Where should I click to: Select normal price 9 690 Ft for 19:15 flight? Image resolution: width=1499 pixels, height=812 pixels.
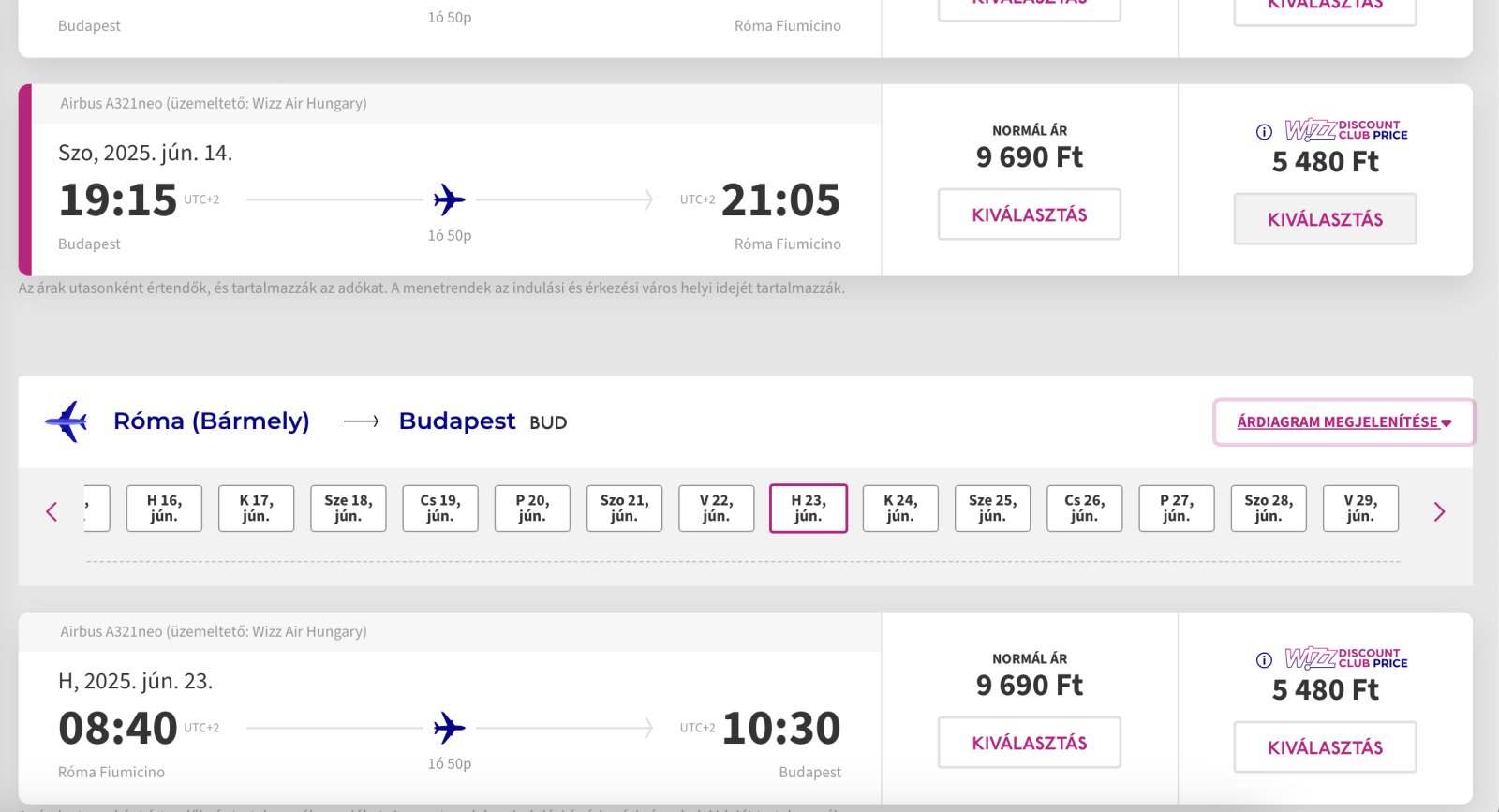[x=1030, y=214]
